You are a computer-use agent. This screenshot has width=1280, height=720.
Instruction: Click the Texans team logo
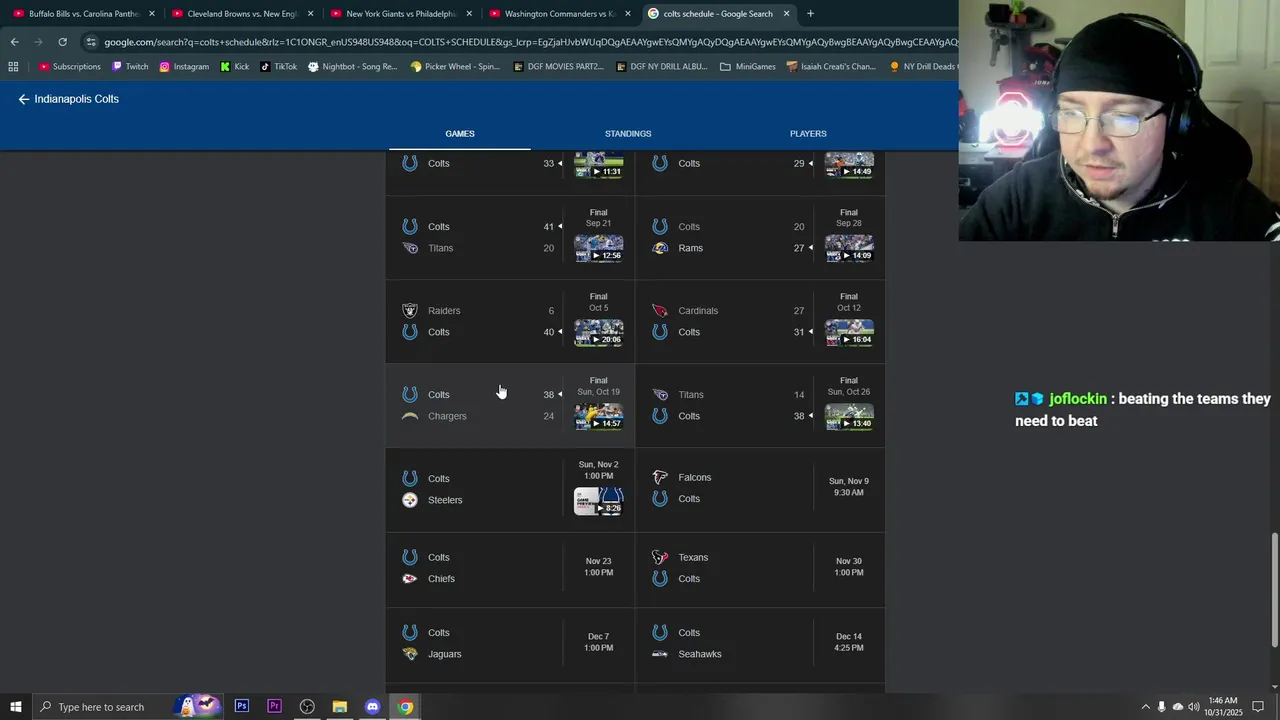660,557
